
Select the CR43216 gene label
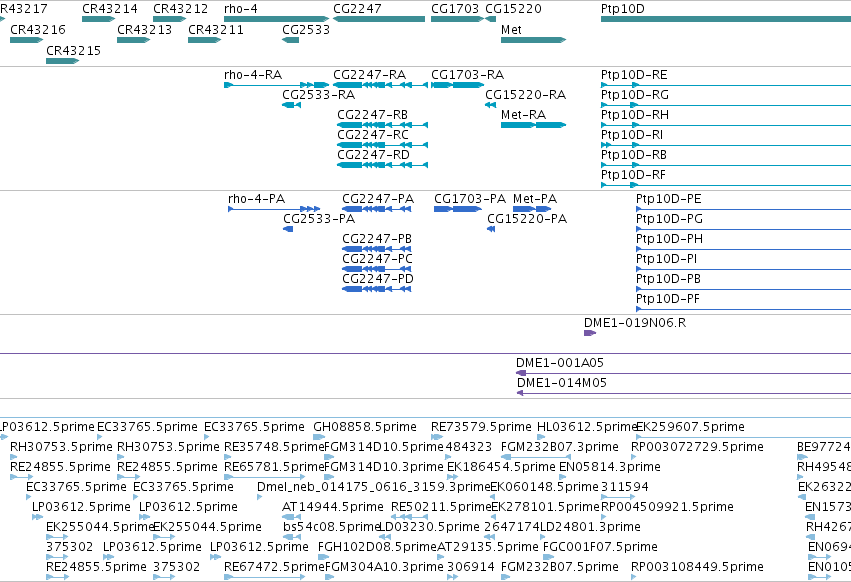pyautogui.click(x=37, y=29)
